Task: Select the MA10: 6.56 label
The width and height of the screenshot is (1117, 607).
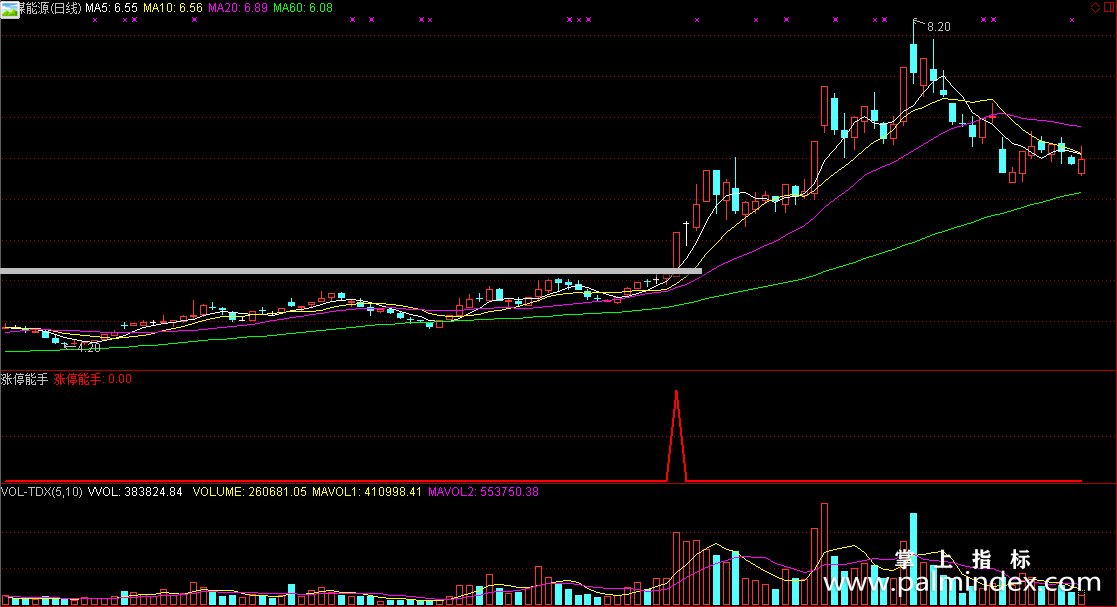Action: coord(172,8)
